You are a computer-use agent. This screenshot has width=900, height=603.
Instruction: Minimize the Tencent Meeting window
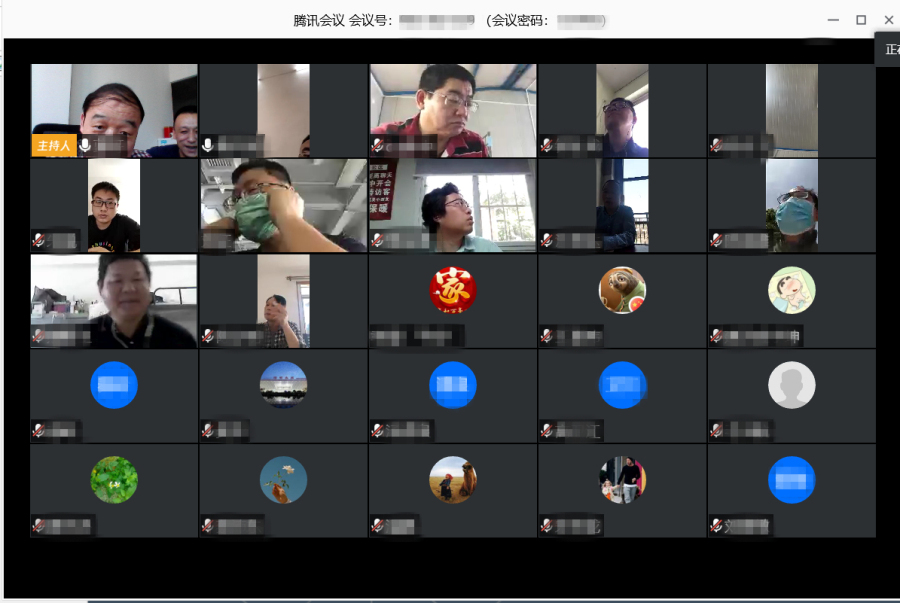pyautogui.click(x=832, y=20)
